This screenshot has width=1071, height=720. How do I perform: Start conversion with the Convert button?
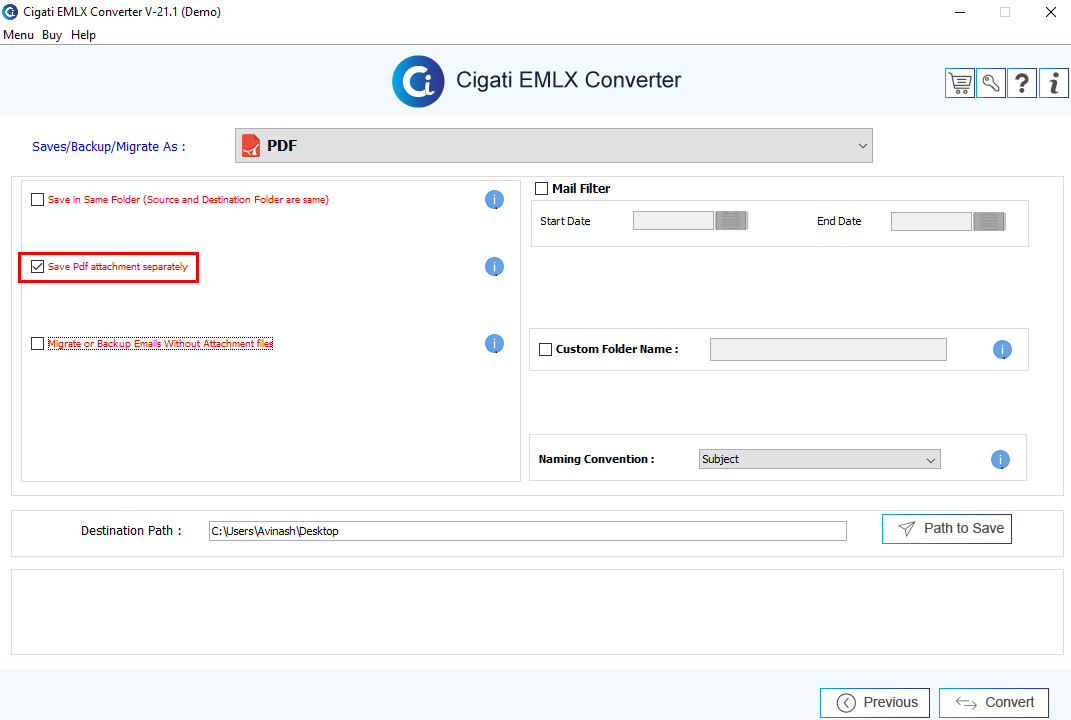994,703
